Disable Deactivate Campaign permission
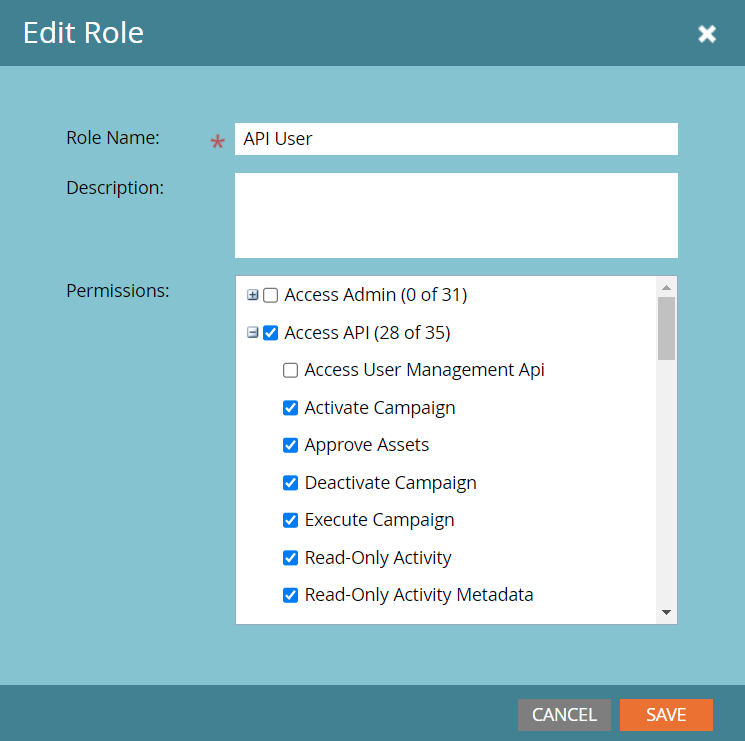 290,483
